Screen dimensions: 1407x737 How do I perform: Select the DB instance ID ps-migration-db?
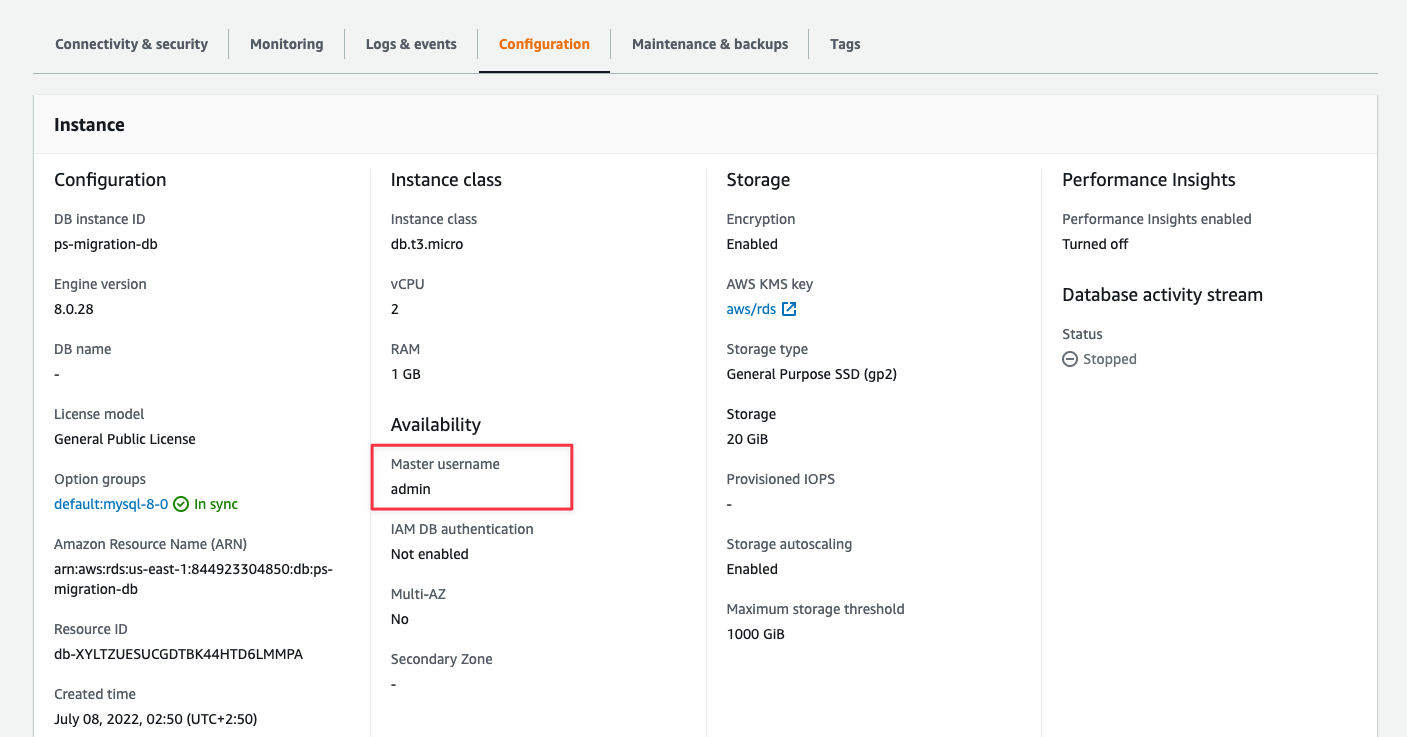(106, 244)
